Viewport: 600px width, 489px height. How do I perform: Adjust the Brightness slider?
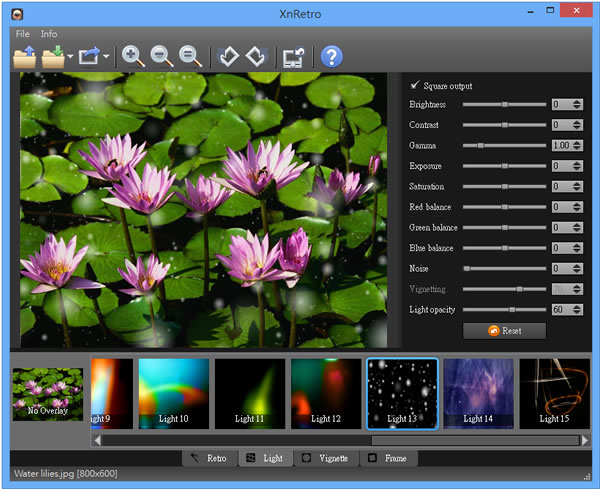[x=504, y=104]
